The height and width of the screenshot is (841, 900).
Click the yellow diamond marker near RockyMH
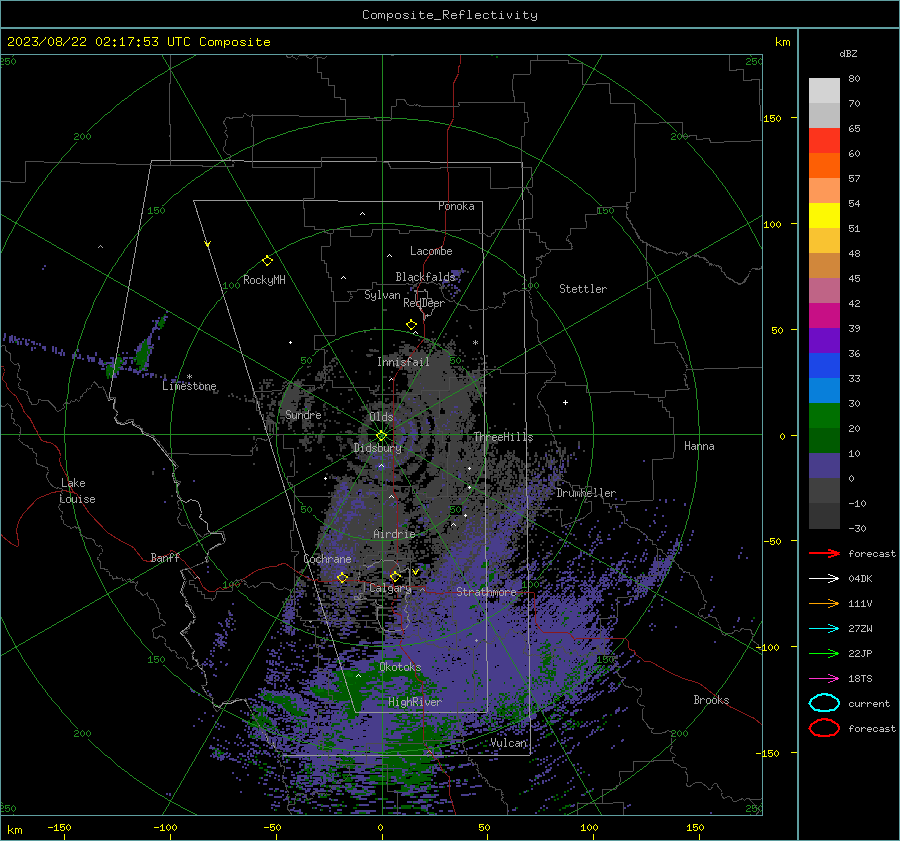[267, 261]
